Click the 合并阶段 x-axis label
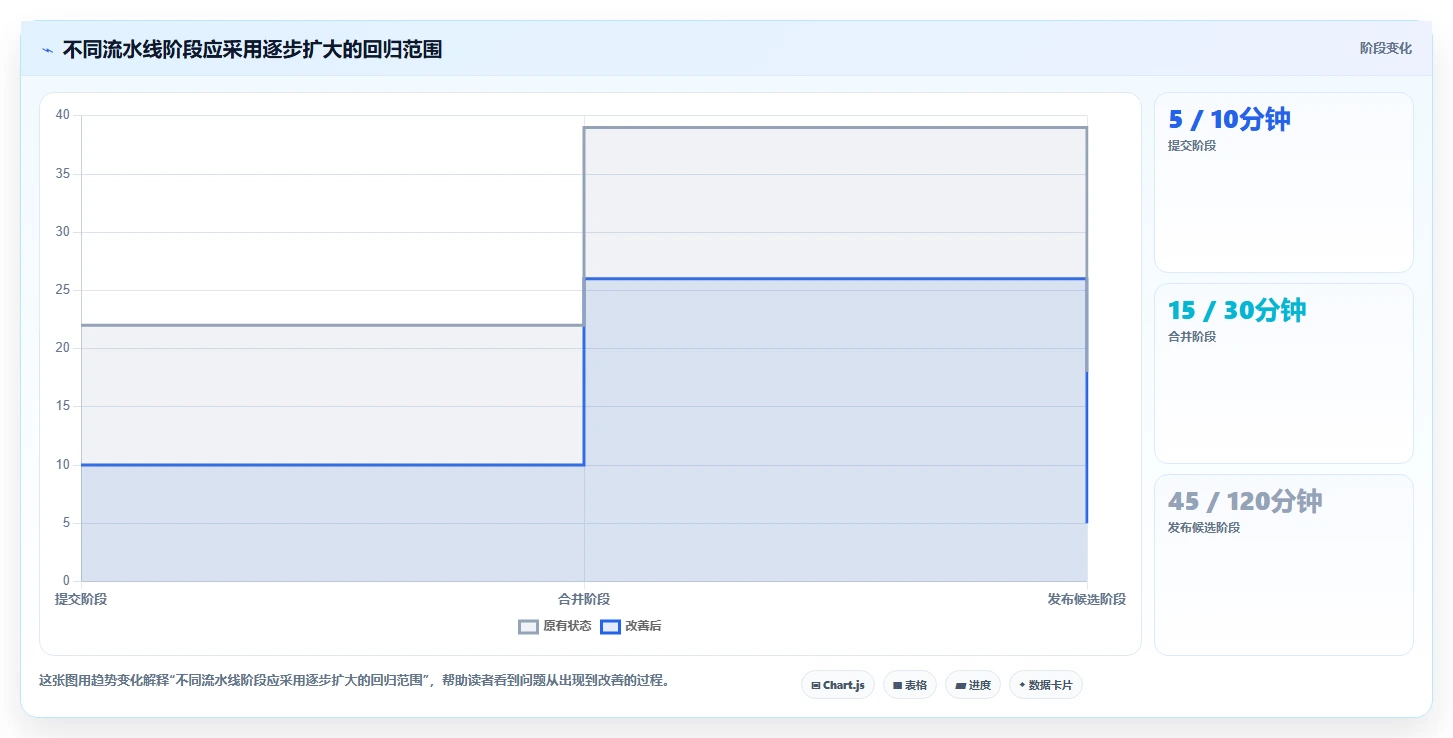Image resolution: width=1453 pixels, height=738 pixels. [x=584, y=599]
